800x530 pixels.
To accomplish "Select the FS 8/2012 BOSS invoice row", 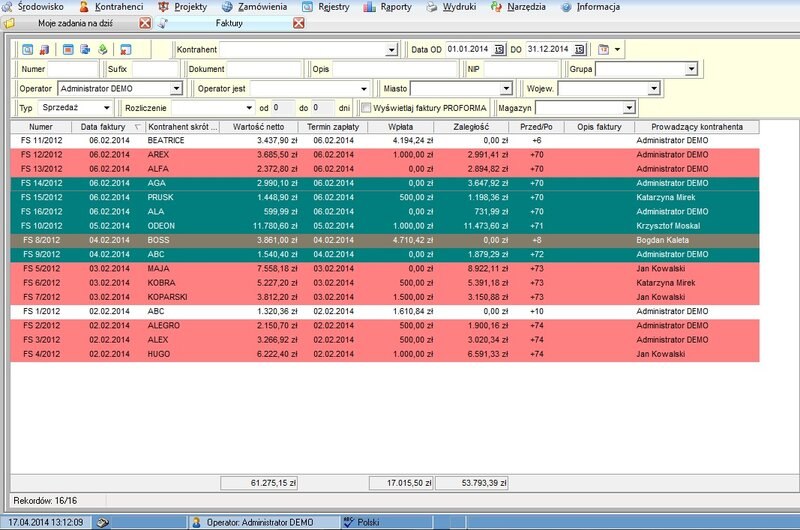I will pyautogui.click(x=385, y=240).
